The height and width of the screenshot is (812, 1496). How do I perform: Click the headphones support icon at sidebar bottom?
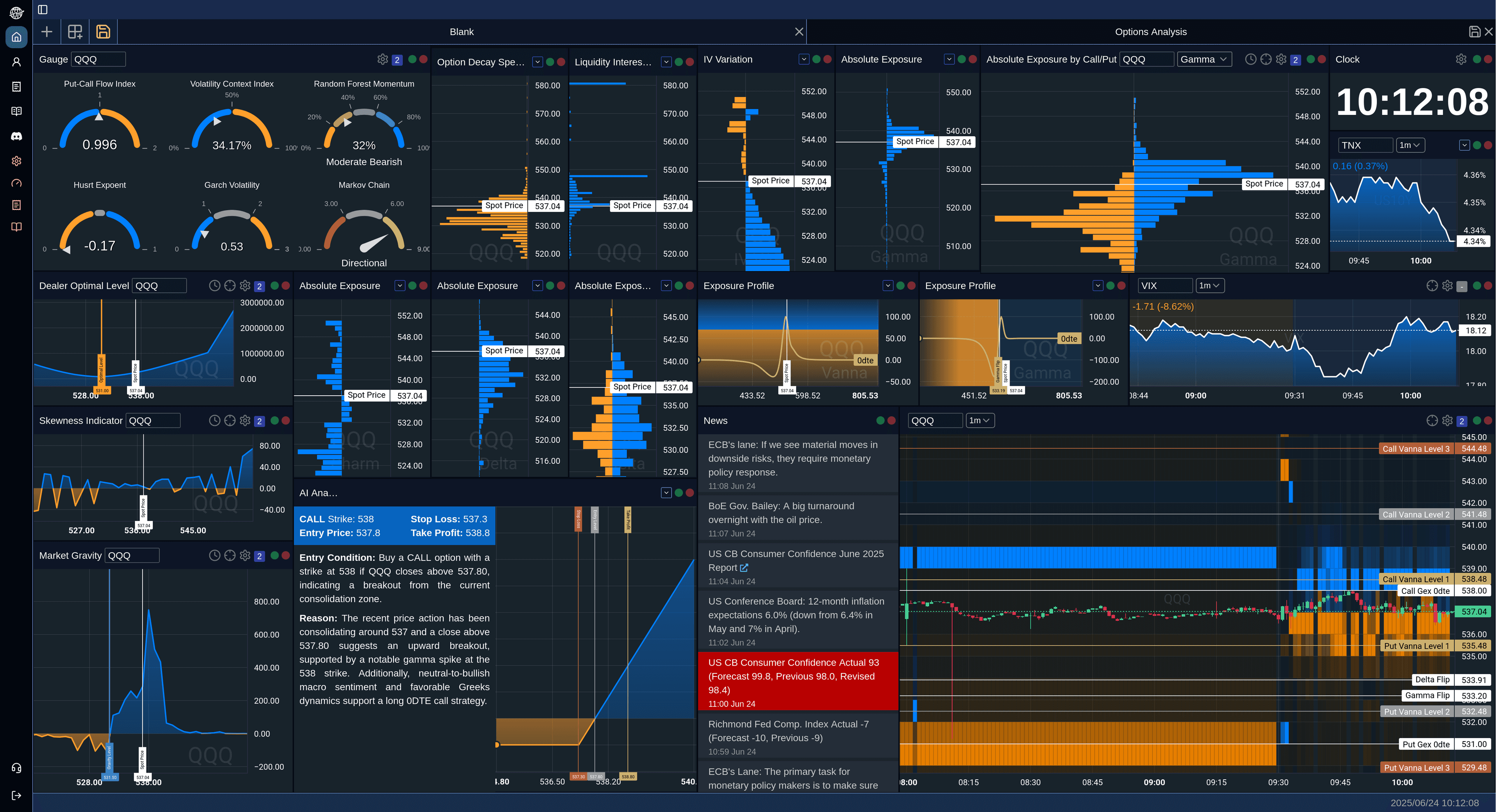(16, 768)
